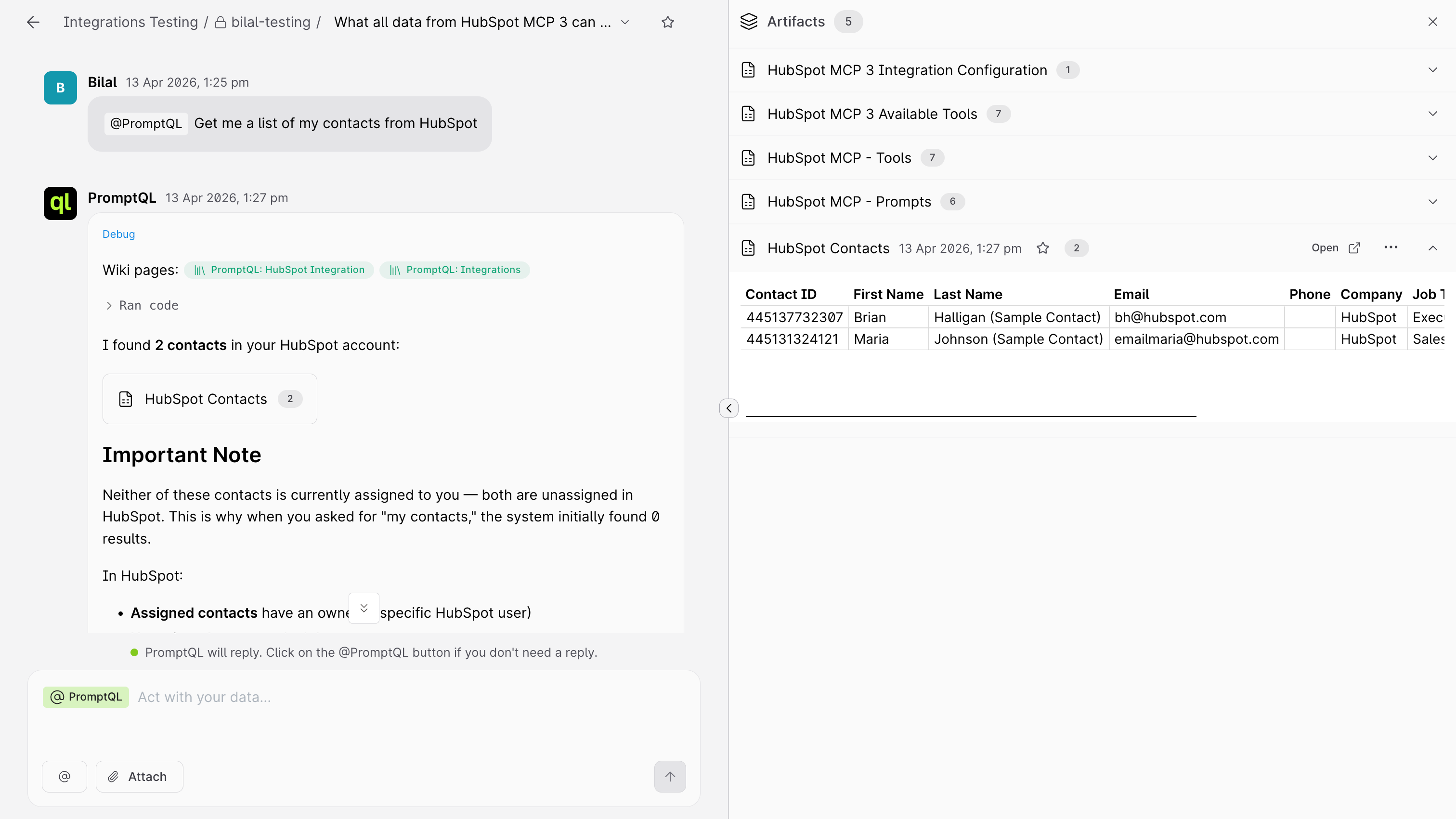Click HubSpot MCP - Prompts document icon
This screenshot has width=1456, height=819.
(x=748, y=202)
